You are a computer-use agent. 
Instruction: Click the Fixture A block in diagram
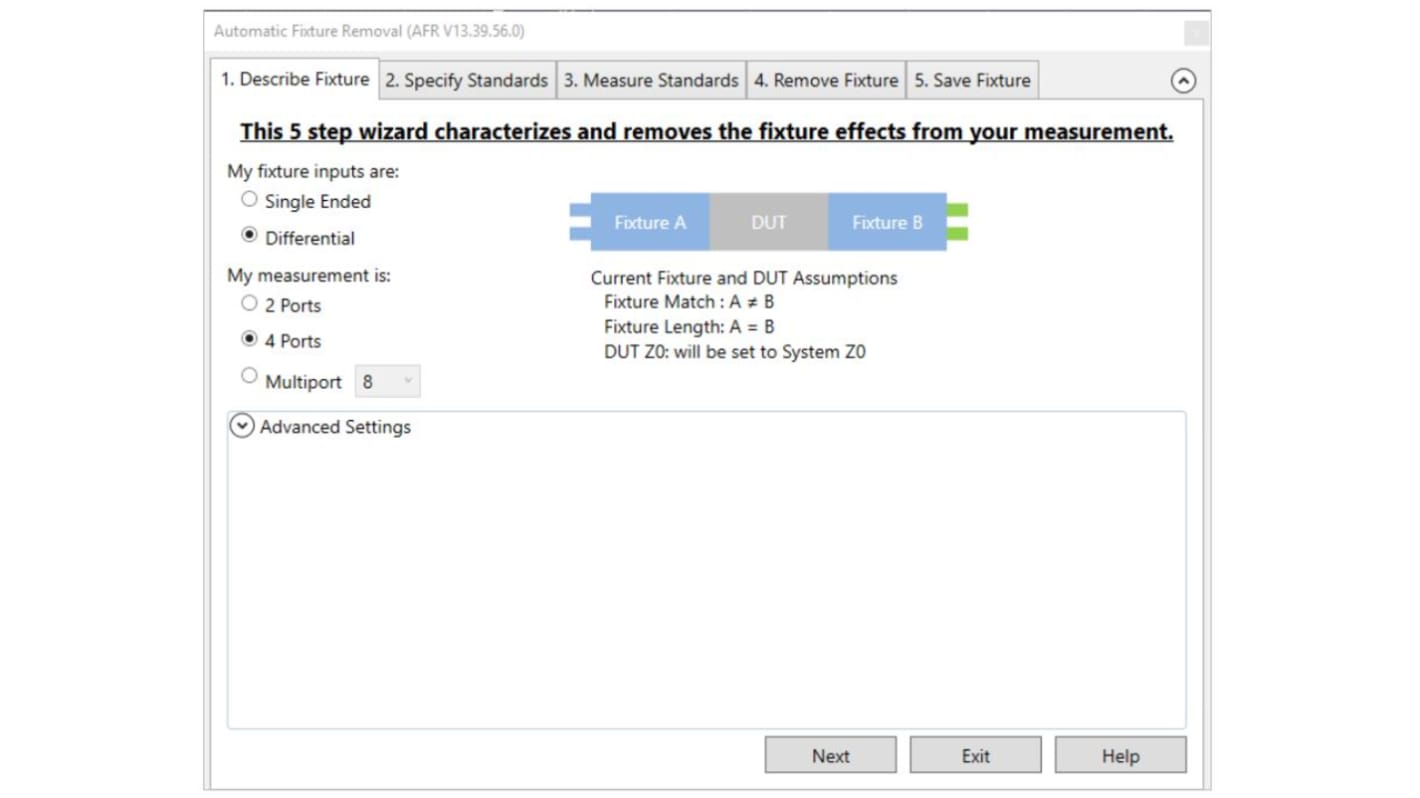pos(650,222)
